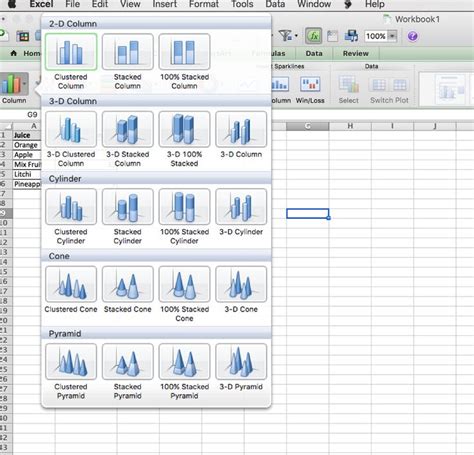Open the View menu
Screen dimensions: 474x455
130,4
